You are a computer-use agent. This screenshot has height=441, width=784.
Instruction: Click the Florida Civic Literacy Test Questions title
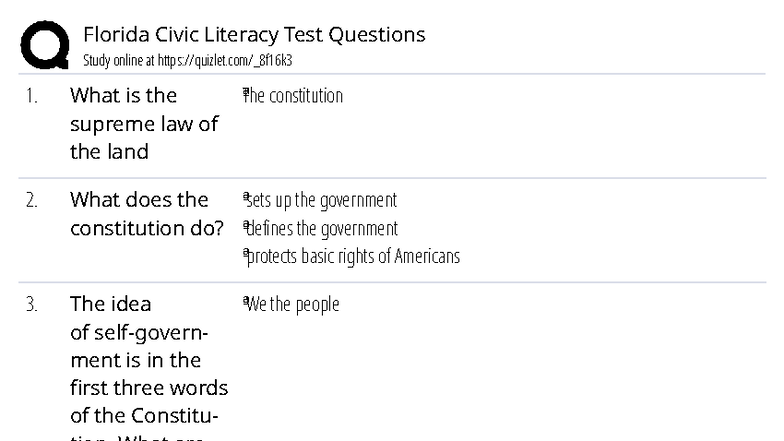[x=254, y=35]
